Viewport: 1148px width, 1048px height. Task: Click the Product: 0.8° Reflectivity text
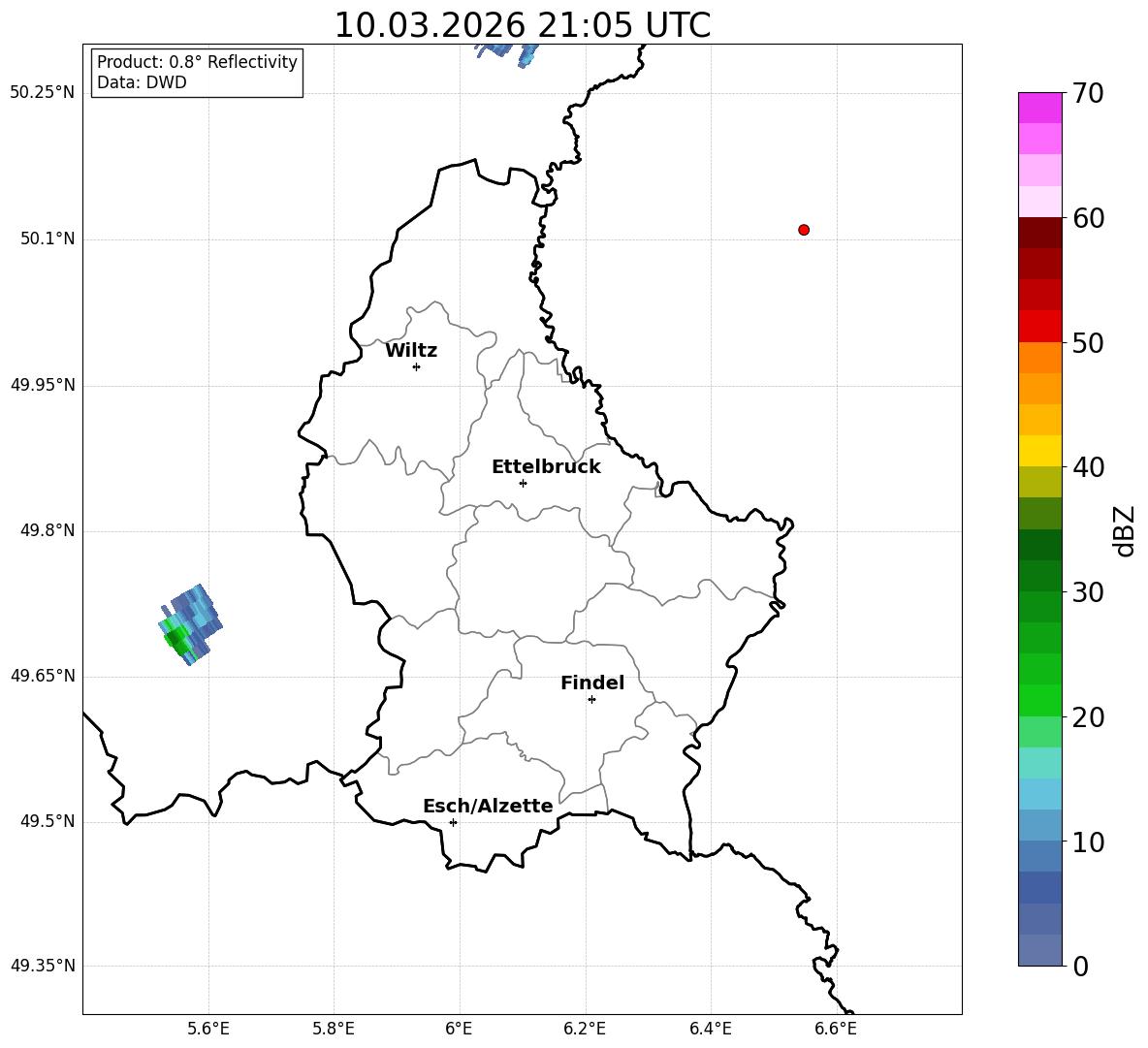click(x=197, y=62)
